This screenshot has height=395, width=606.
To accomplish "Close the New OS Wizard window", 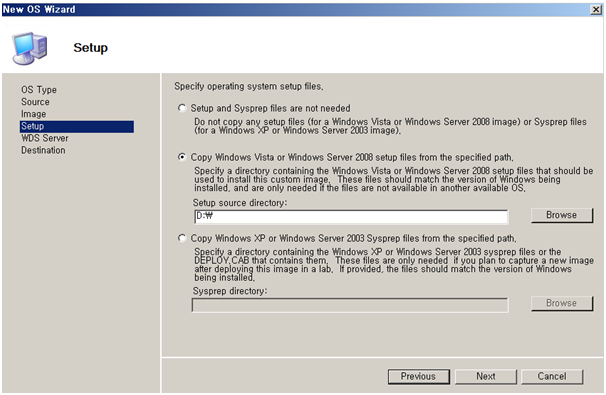I will click(x=596, y=10).
